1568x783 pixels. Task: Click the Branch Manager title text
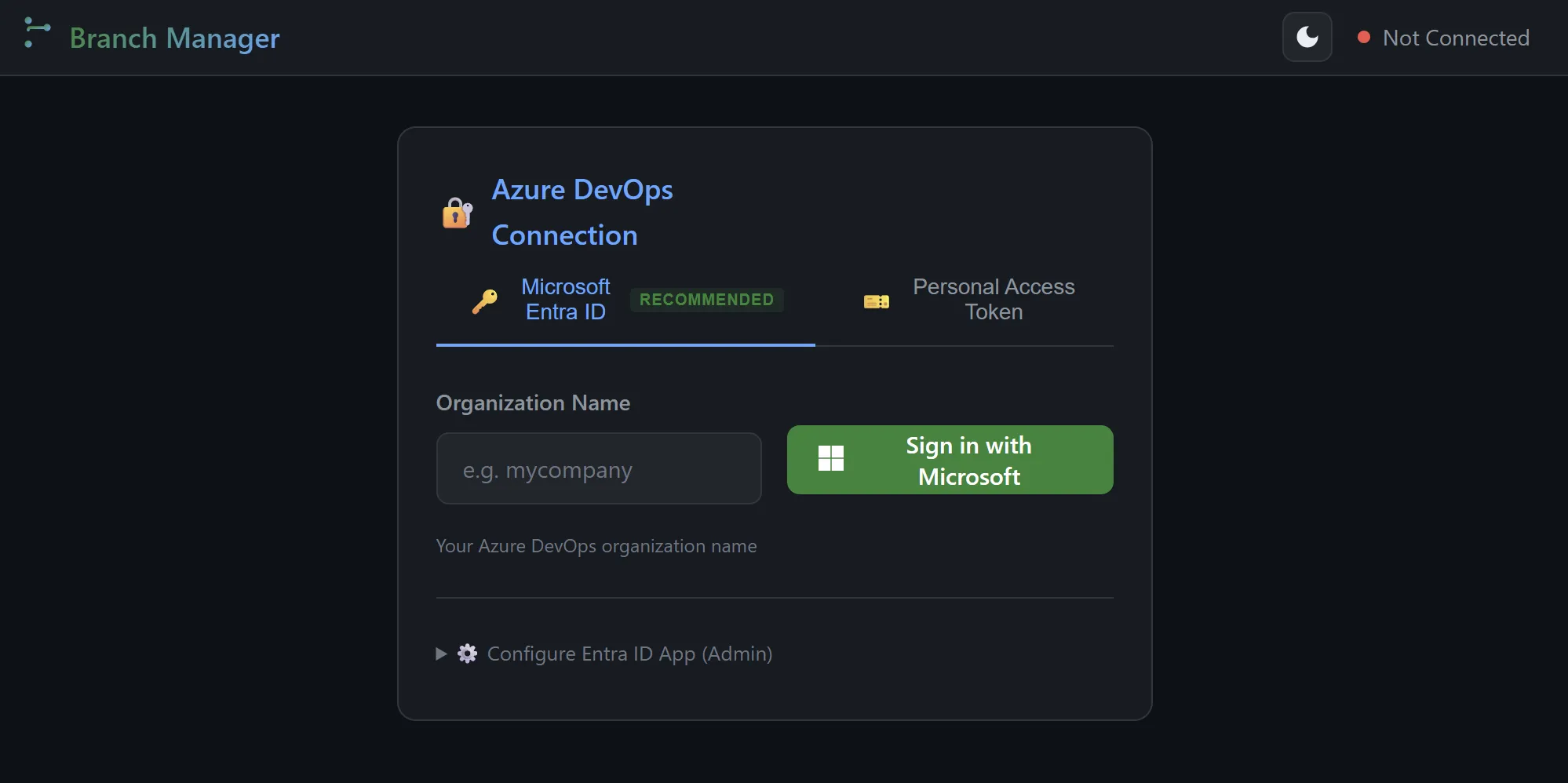coord(174,38)
